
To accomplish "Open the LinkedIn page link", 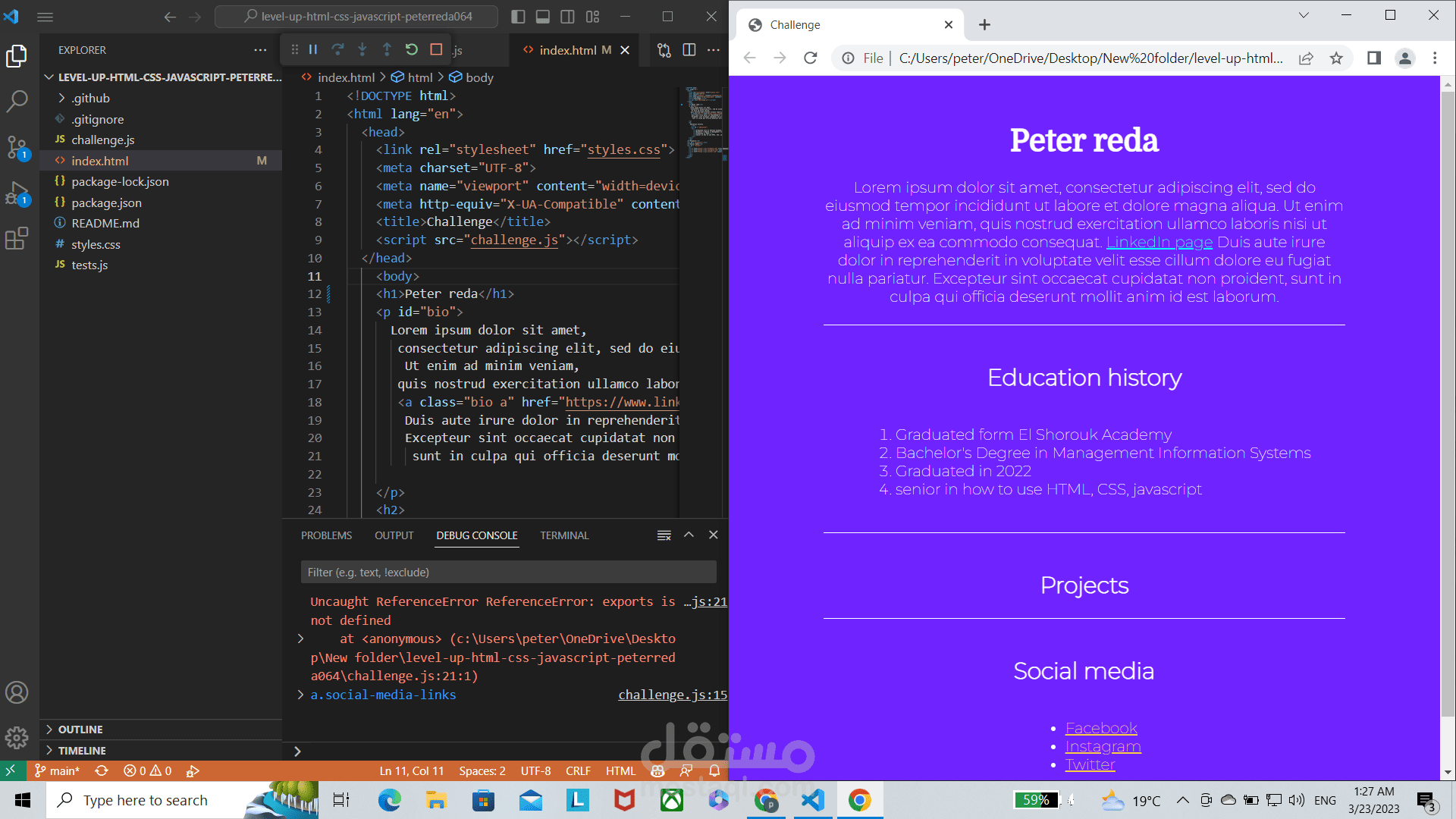I will coord(1159,242).
